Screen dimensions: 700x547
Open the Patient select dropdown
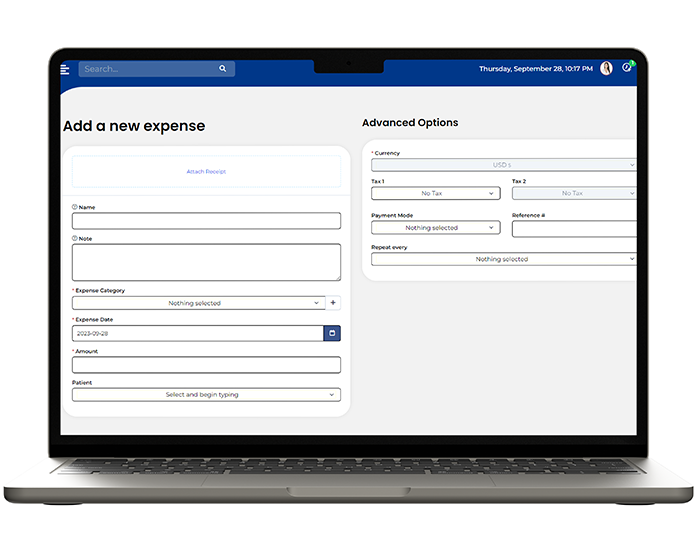coord(206,395)
